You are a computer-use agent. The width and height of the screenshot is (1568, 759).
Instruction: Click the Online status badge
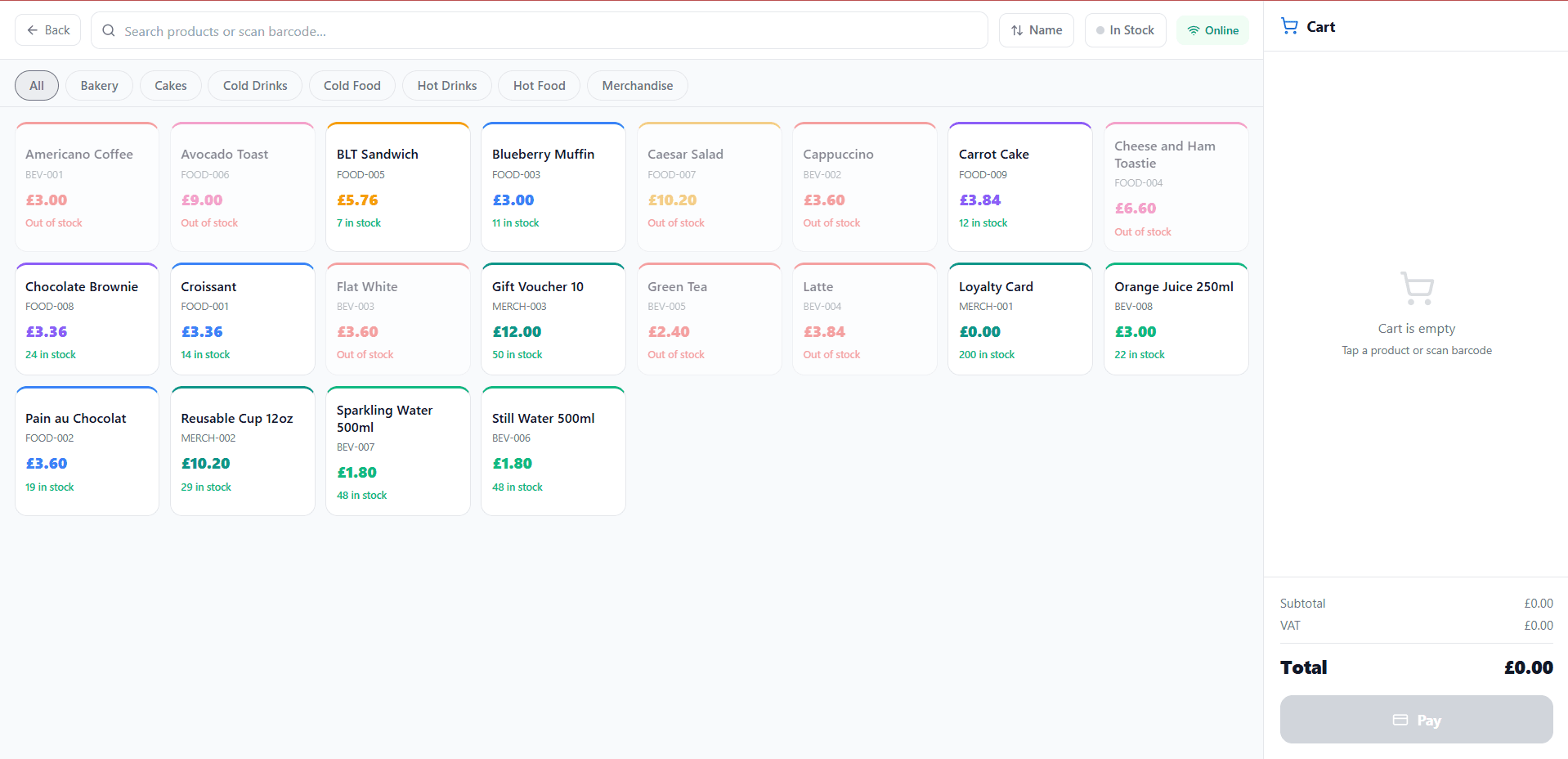[1212, 30]
